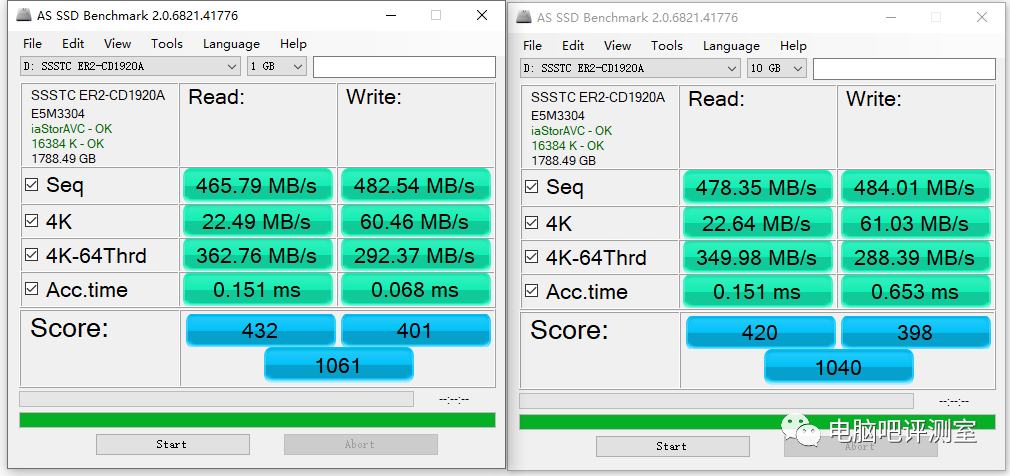
Task: Click write score 401
Action: click(415, 330)
